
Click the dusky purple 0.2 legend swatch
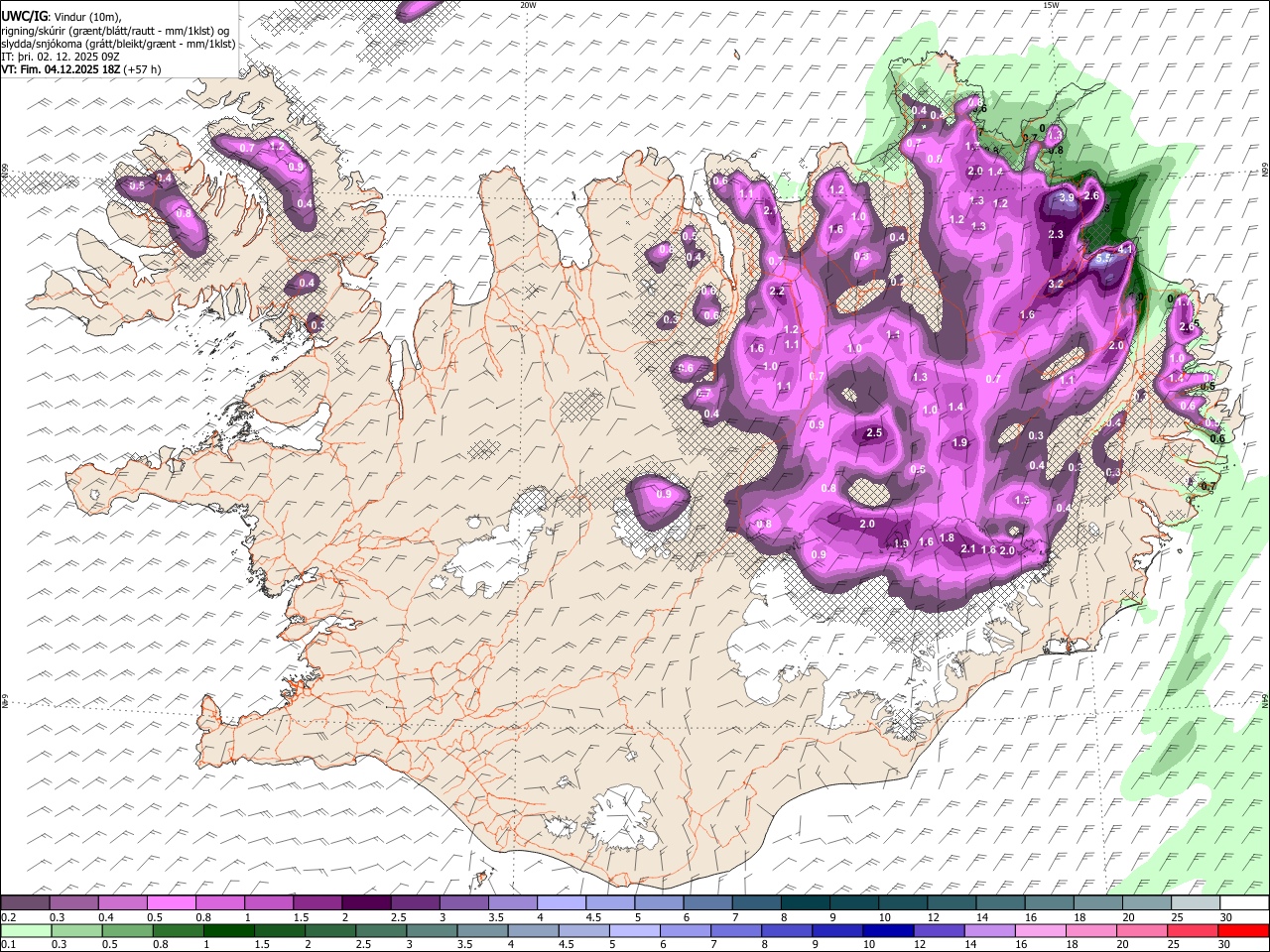point(25,902)
